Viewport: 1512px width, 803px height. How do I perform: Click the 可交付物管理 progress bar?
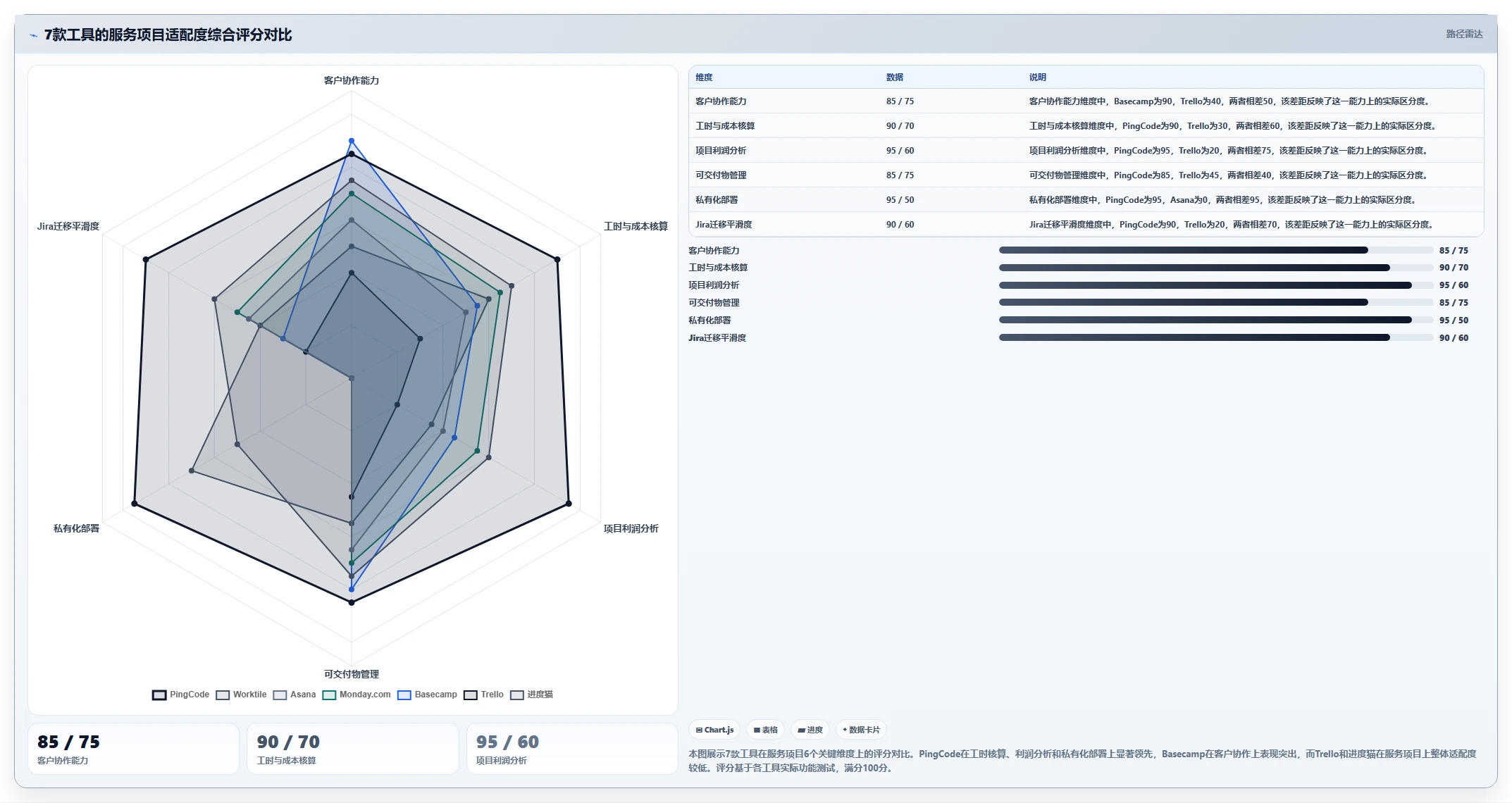[x=1215, y=302]
